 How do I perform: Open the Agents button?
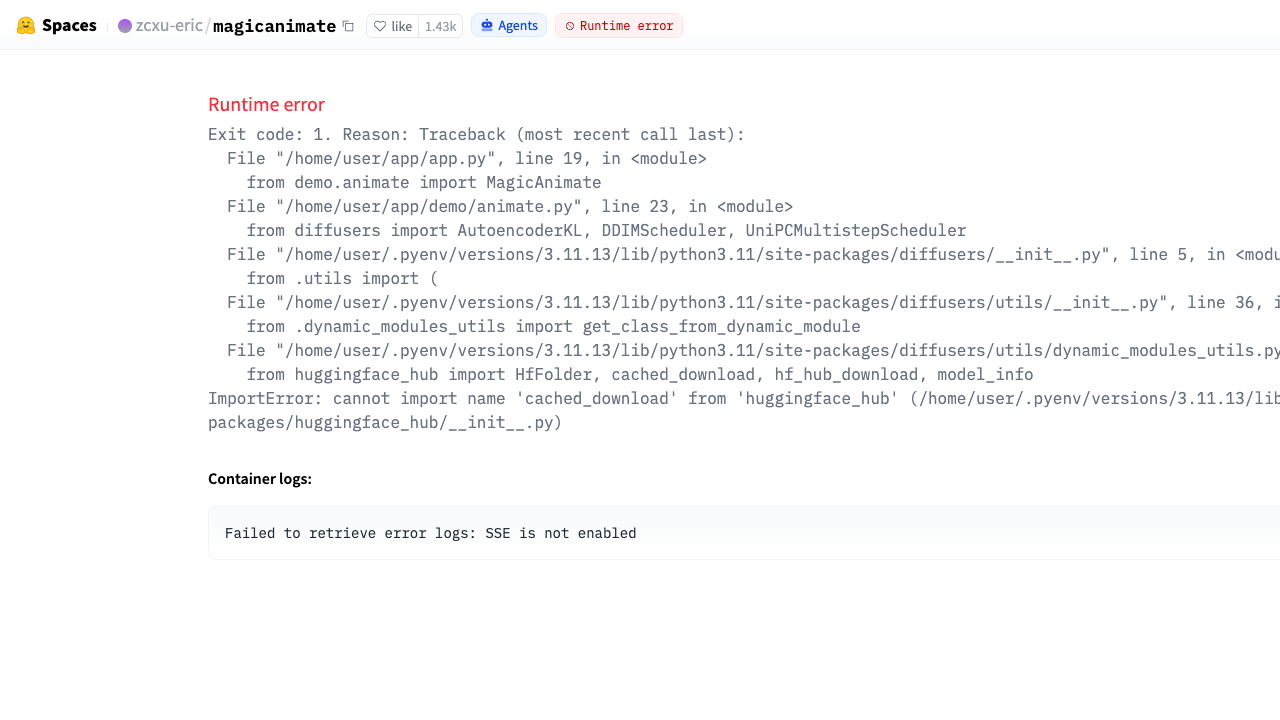point(509,26)
